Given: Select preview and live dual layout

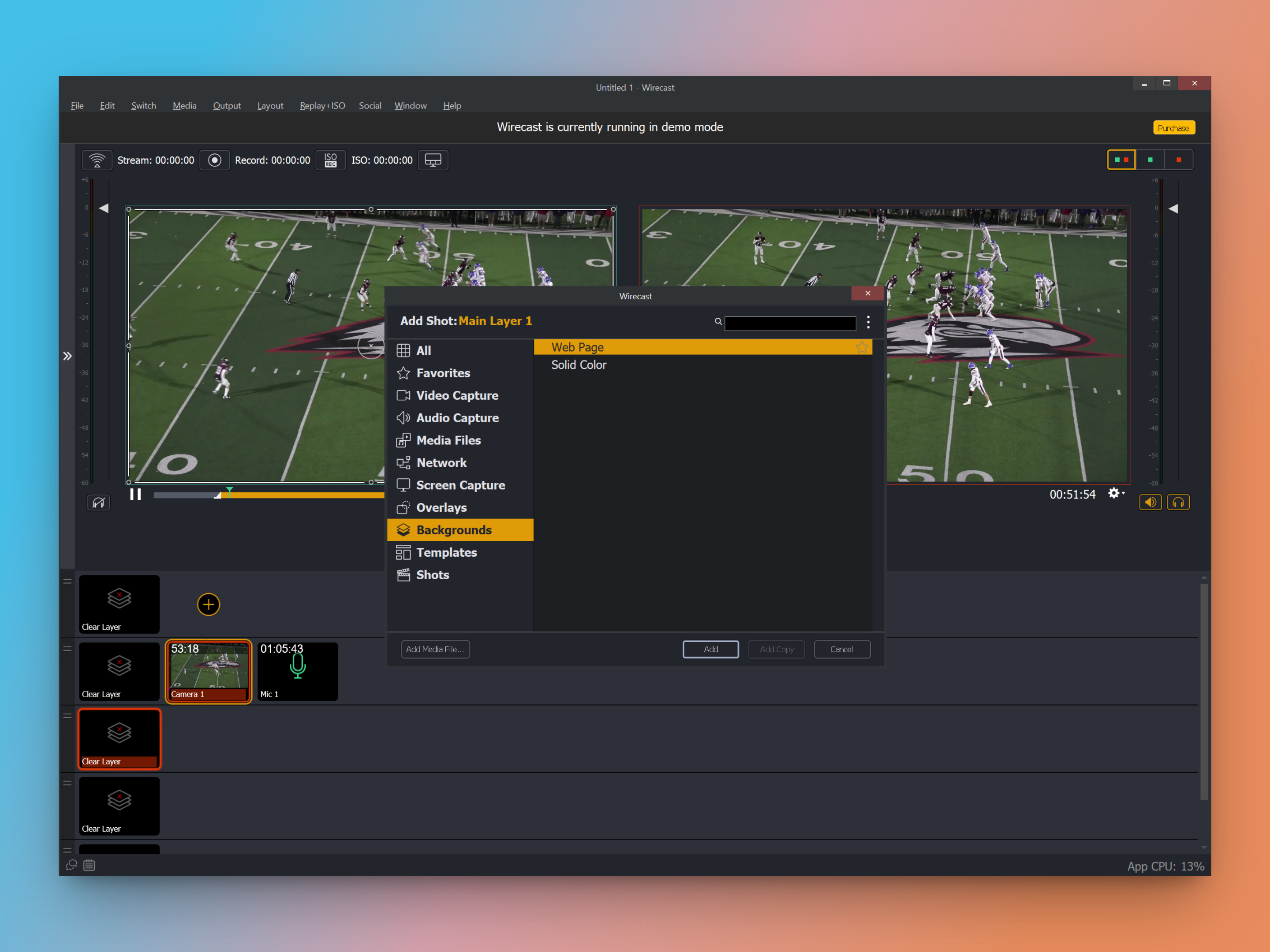Looking at the screenshot, I should point(1121,160).
